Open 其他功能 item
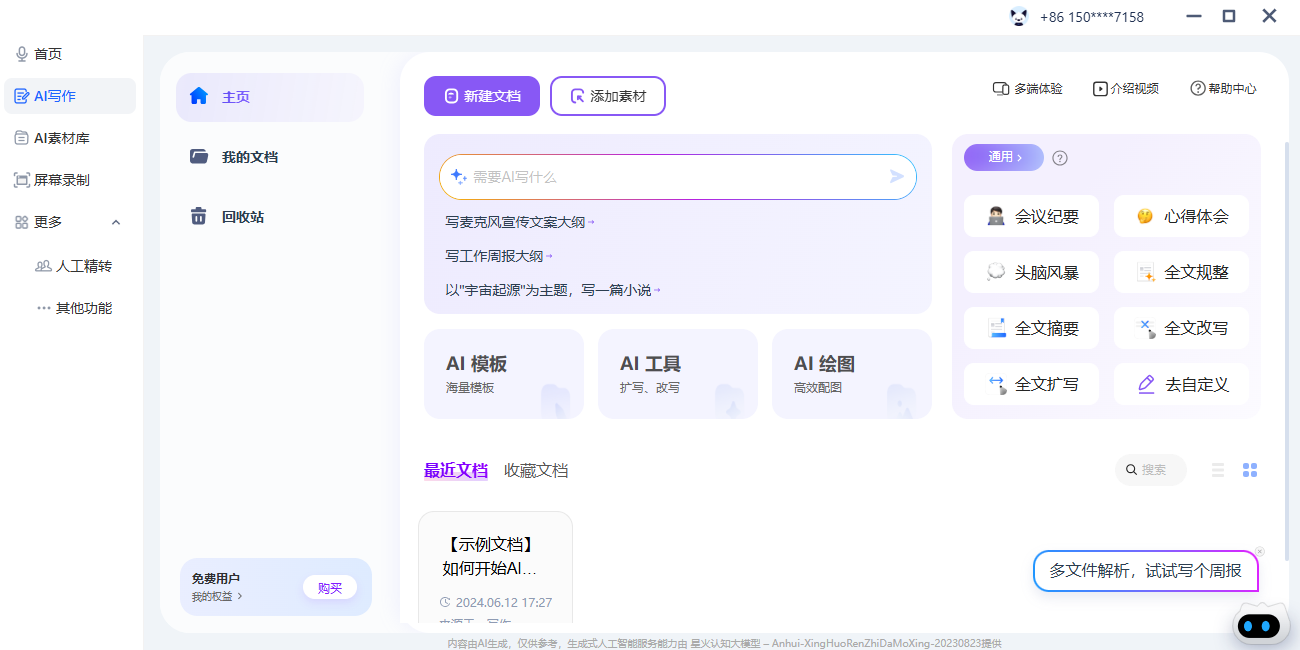This screenshot has height=650, width=1300. pyautogui.click(x=73, y=308)
